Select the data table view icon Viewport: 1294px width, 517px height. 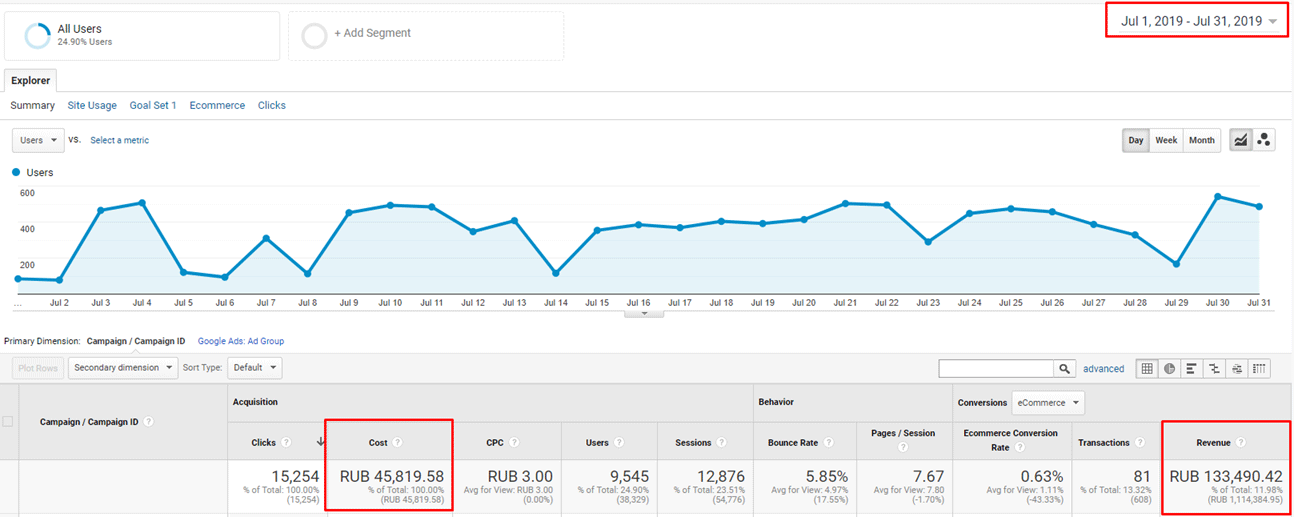pyautogui.click(x=1147, y=369)
